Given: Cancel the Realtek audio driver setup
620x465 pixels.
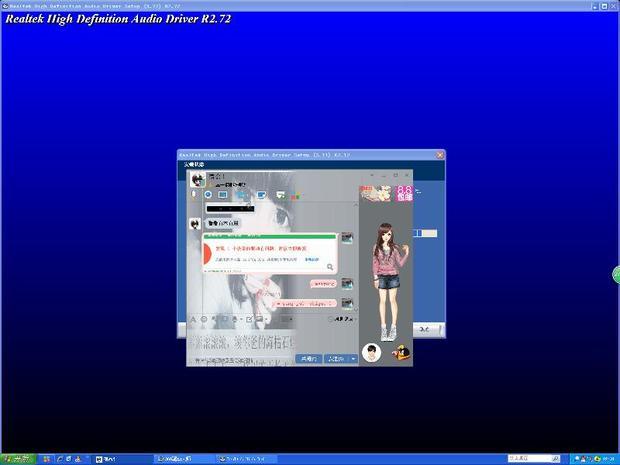Looking at the screenshot, I should 425,329.
